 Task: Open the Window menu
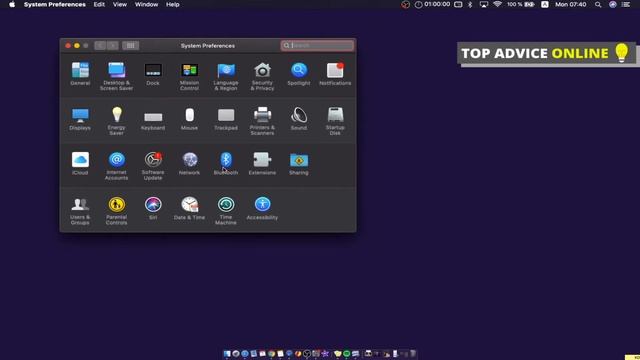point(146,4)
